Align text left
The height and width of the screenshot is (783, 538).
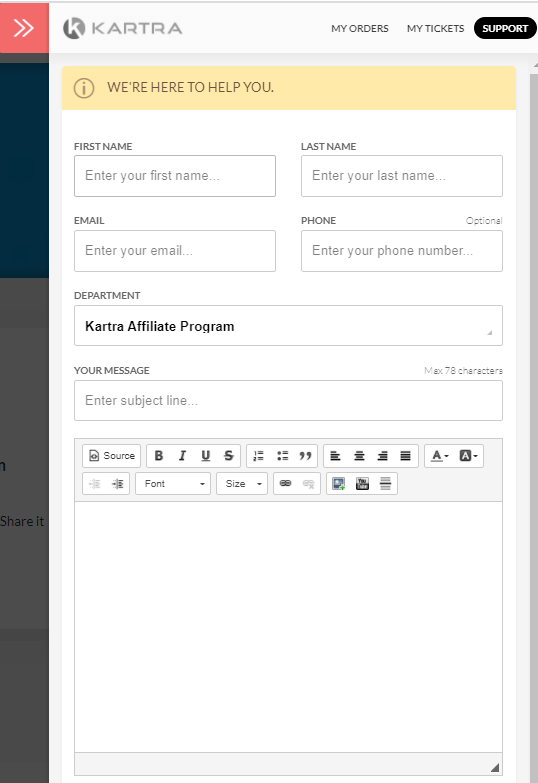(x=336, y=455)
